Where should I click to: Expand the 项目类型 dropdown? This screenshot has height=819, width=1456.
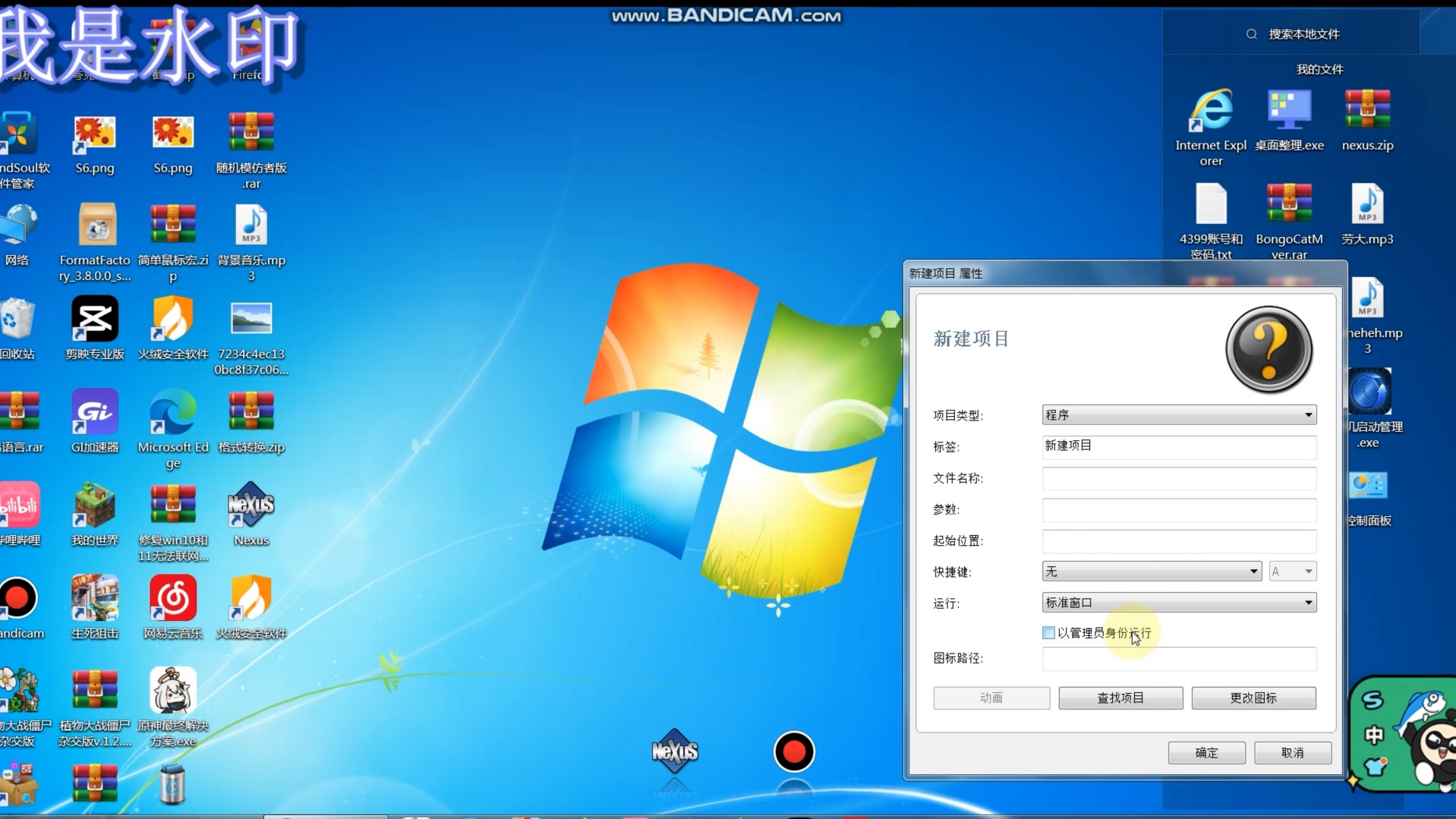pyautogui.click(x=1179, y=415)
